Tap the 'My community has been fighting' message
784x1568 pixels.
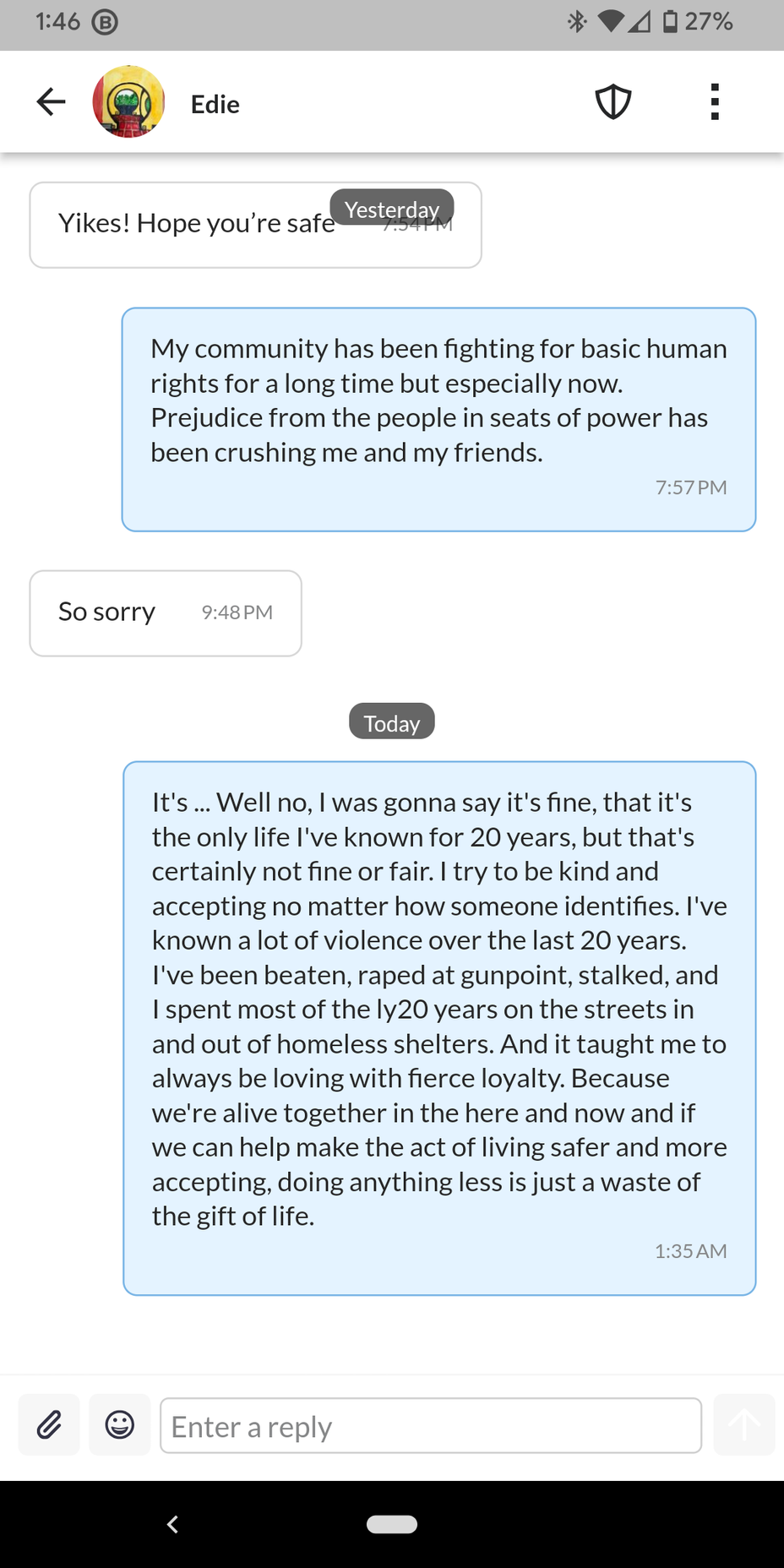pyautogui.click(x=438, y=420)
